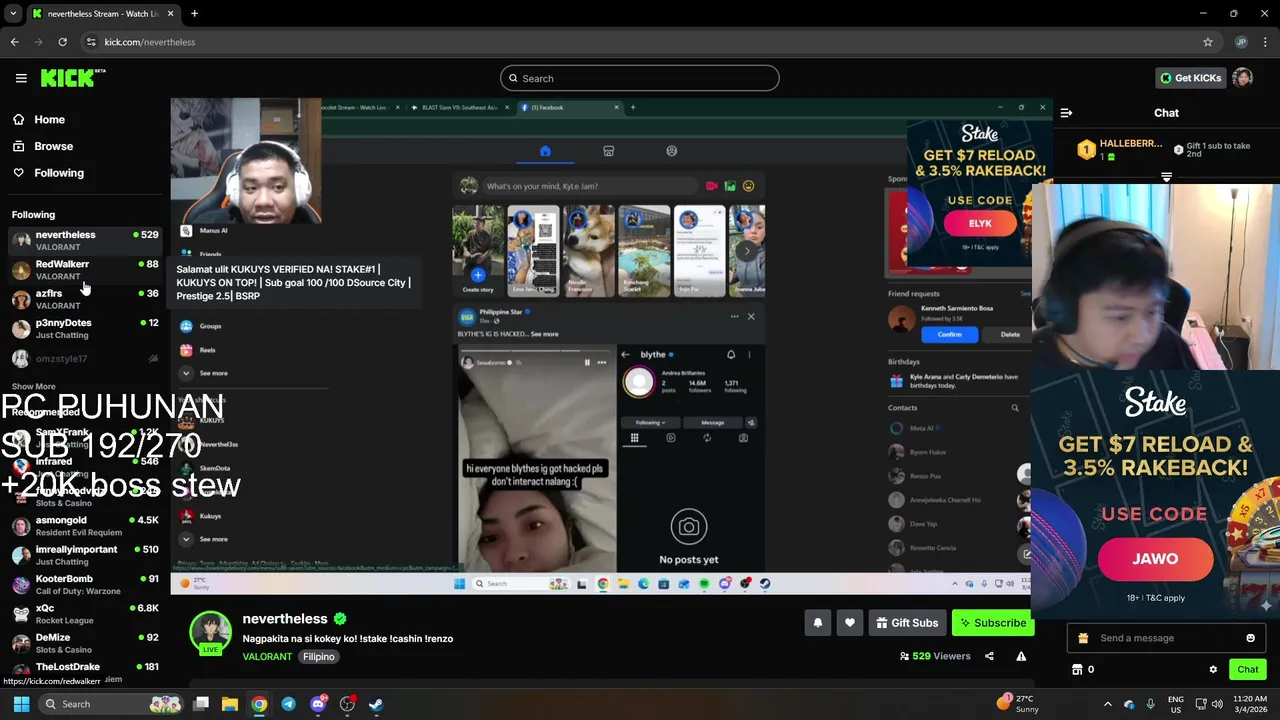Expand Show More in Following list
The width and height of the screenshot is (1280, 720).
click(33, 386)
